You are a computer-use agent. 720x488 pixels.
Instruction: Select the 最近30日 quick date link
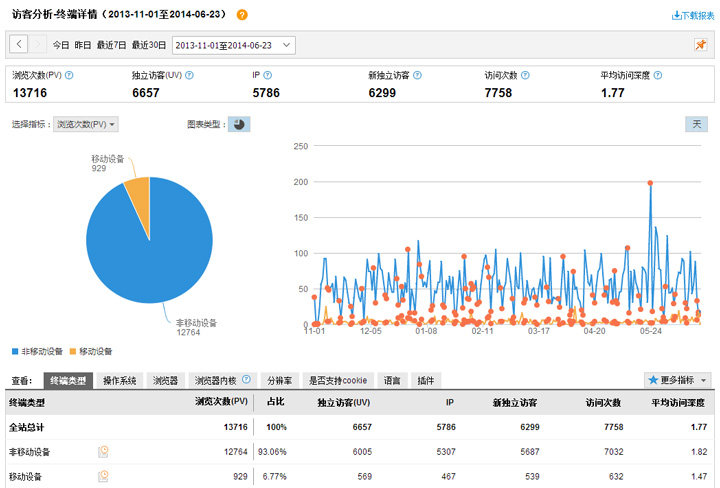[x=150, y=45]
